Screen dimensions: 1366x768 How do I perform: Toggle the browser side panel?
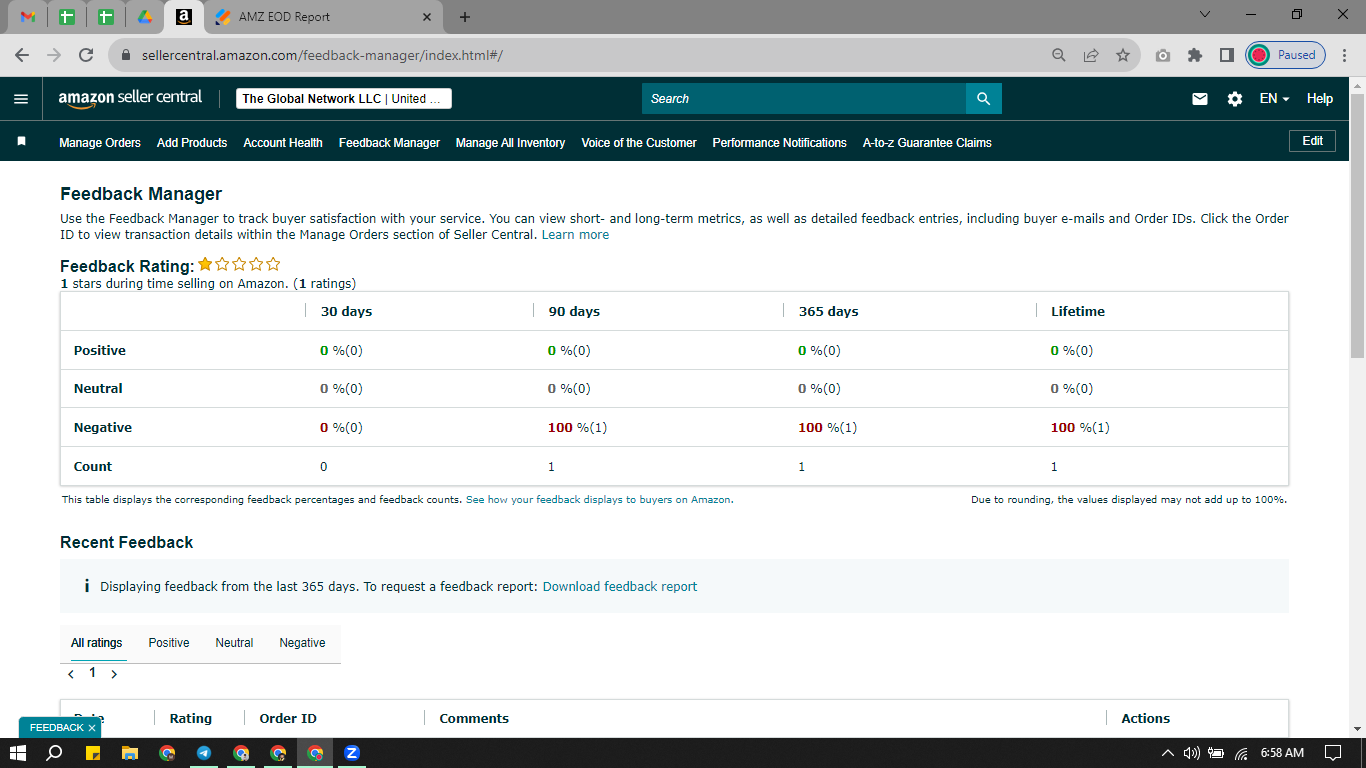[x=1226, y=55]
